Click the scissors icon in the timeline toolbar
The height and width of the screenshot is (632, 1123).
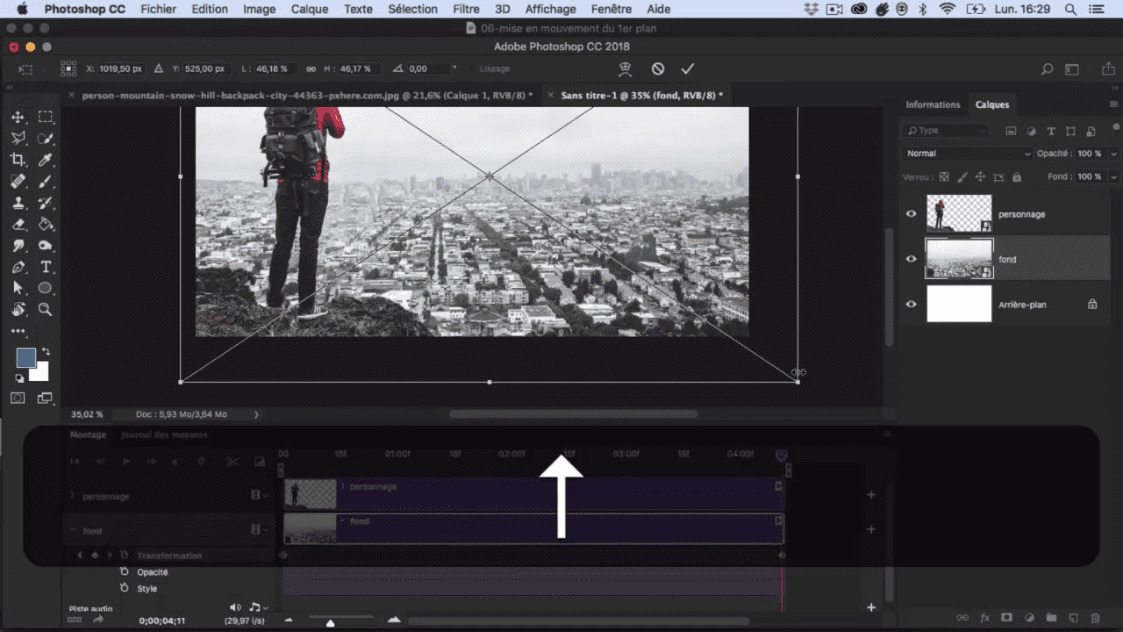coord(233,461)
